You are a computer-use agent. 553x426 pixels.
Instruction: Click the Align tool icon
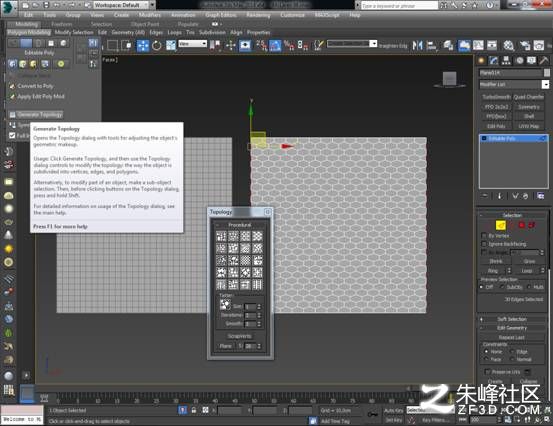pos(431,45)
